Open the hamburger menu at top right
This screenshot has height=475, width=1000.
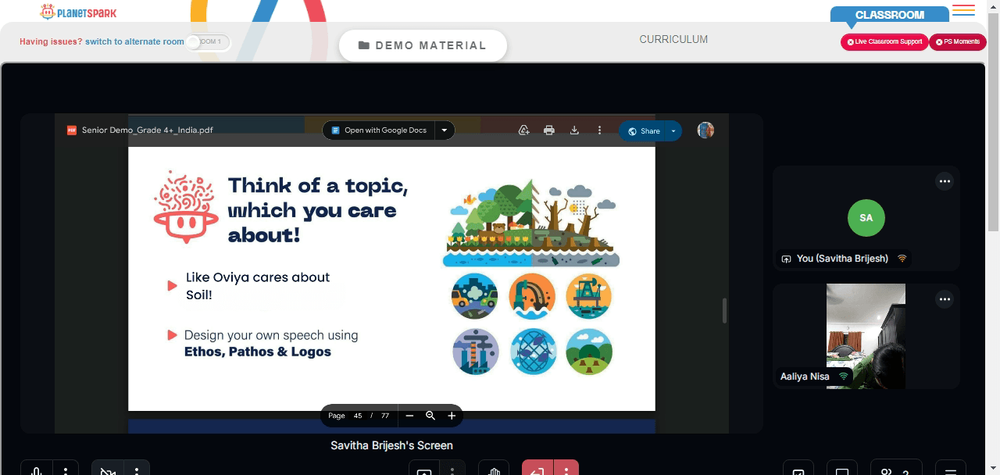963,10
